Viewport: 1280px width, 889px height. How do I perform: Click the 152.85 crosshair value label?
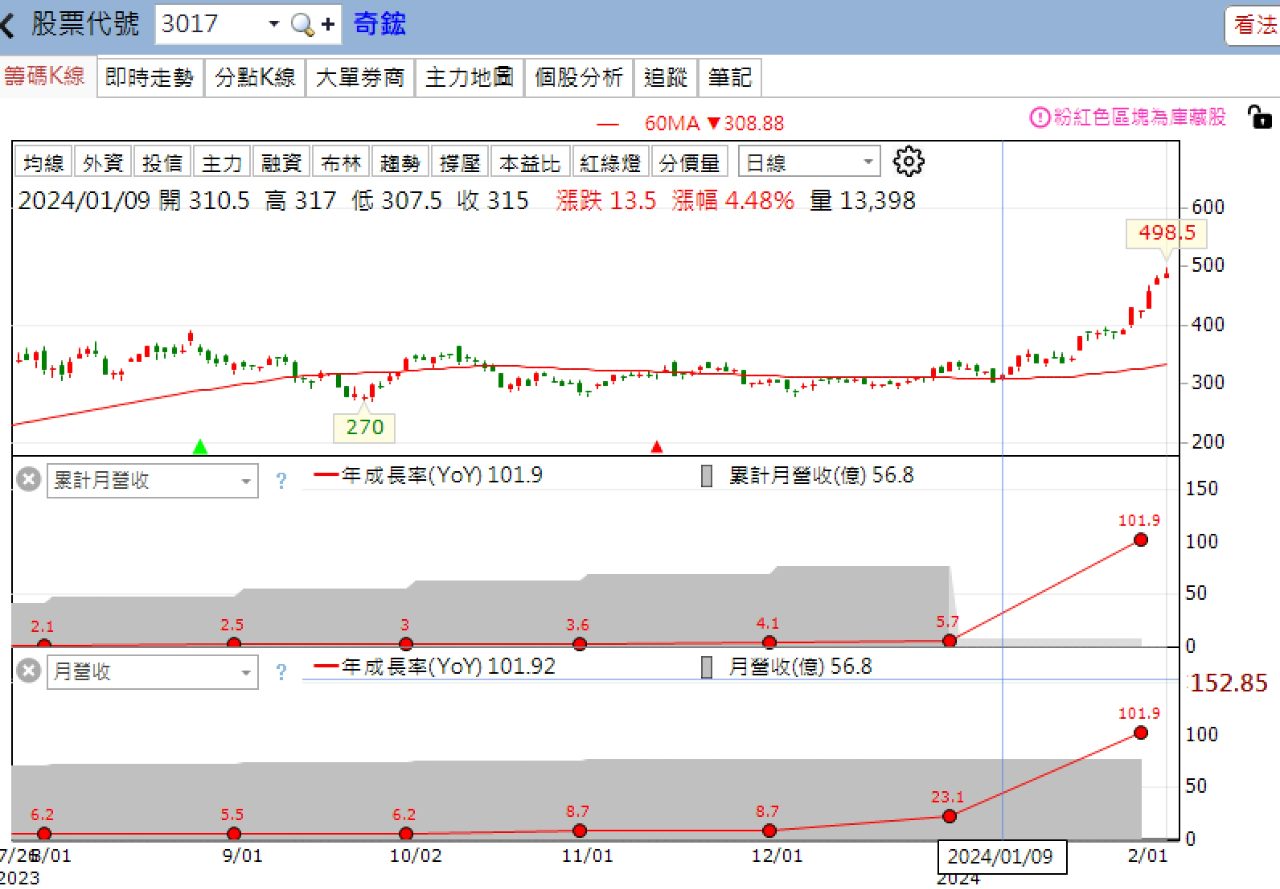point(1228,683)
